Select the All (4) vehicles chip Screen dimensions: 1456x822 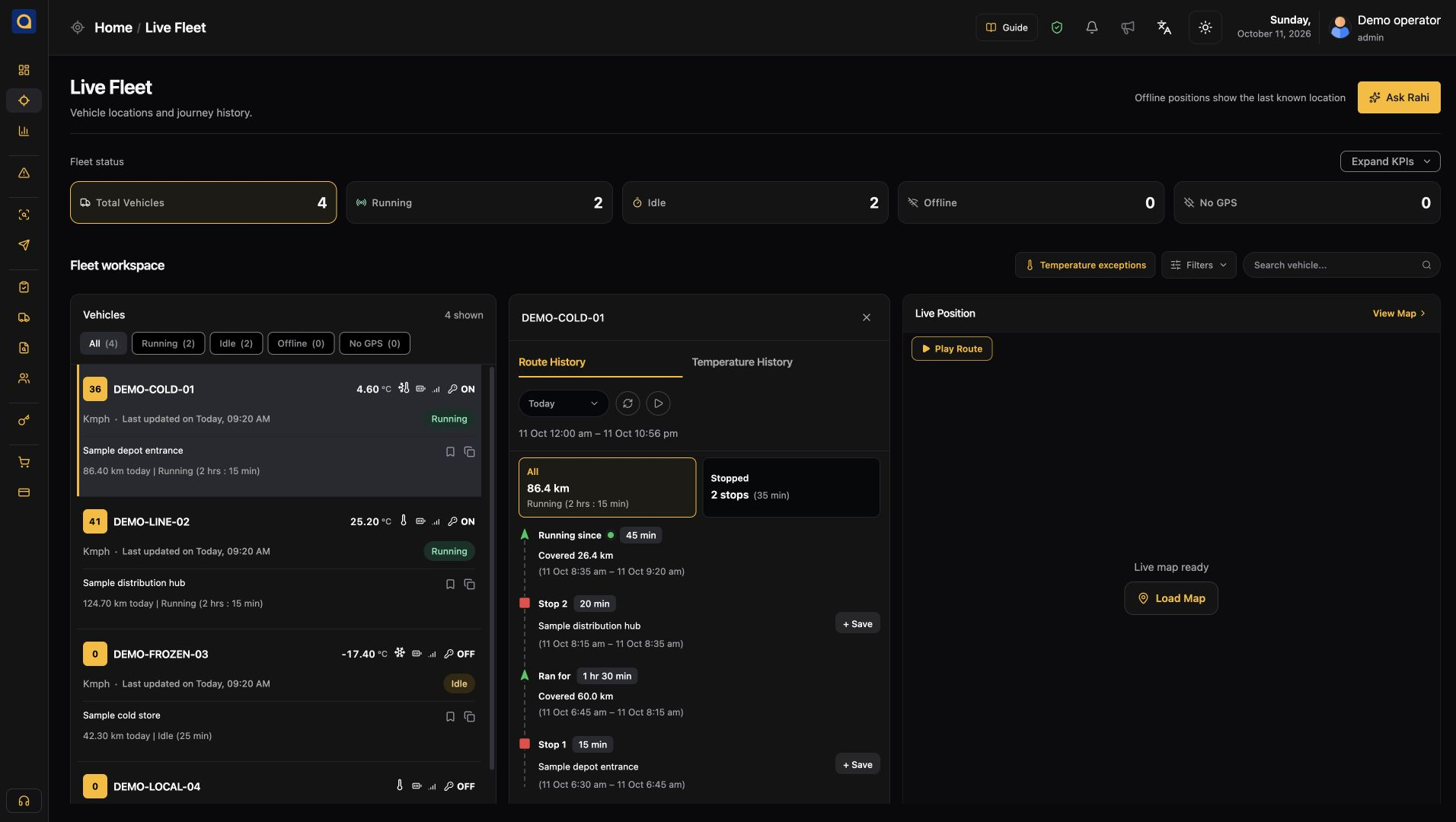tap(104, 343)
